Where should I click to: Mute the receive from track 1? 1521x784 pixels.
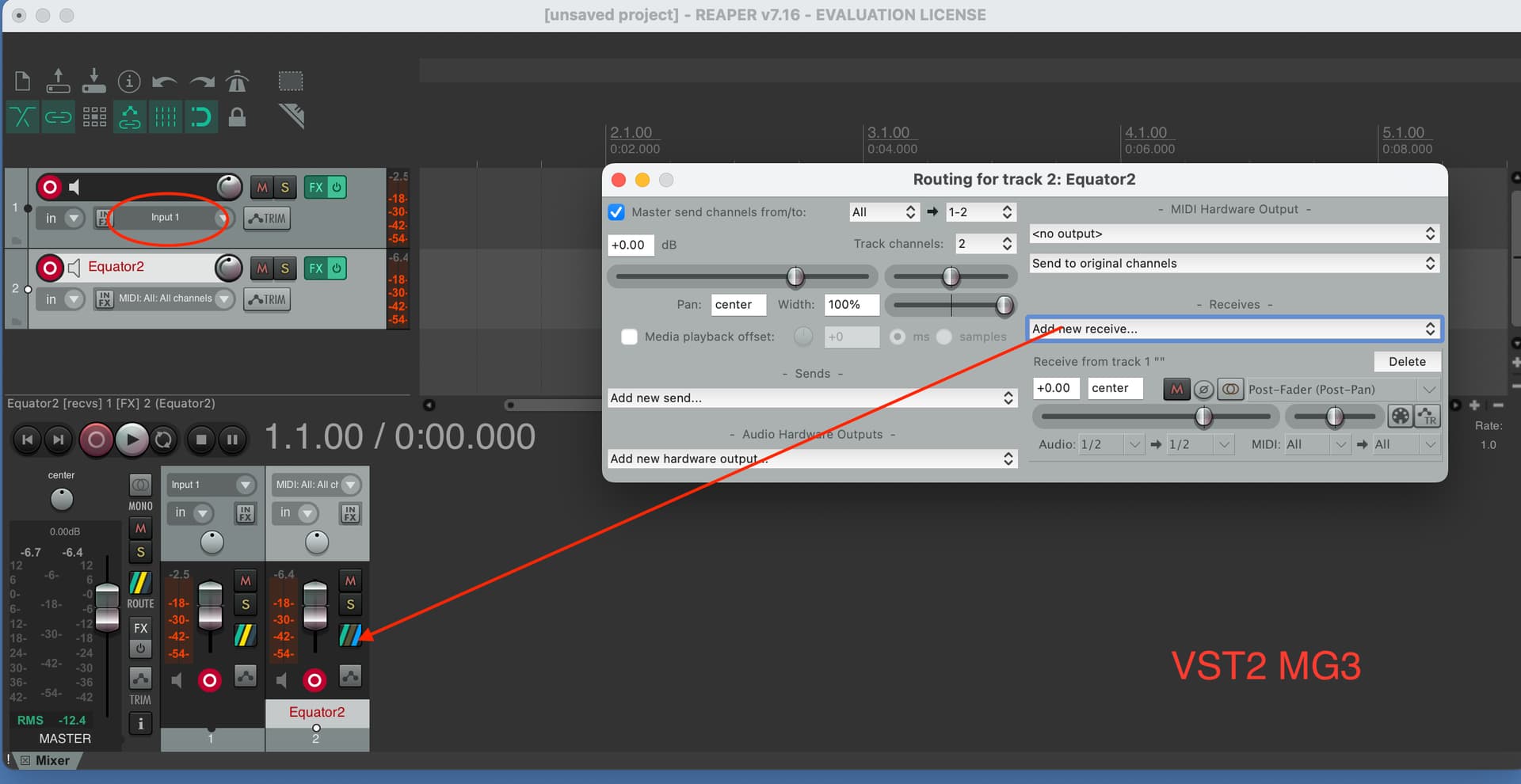click(1176, 389)
